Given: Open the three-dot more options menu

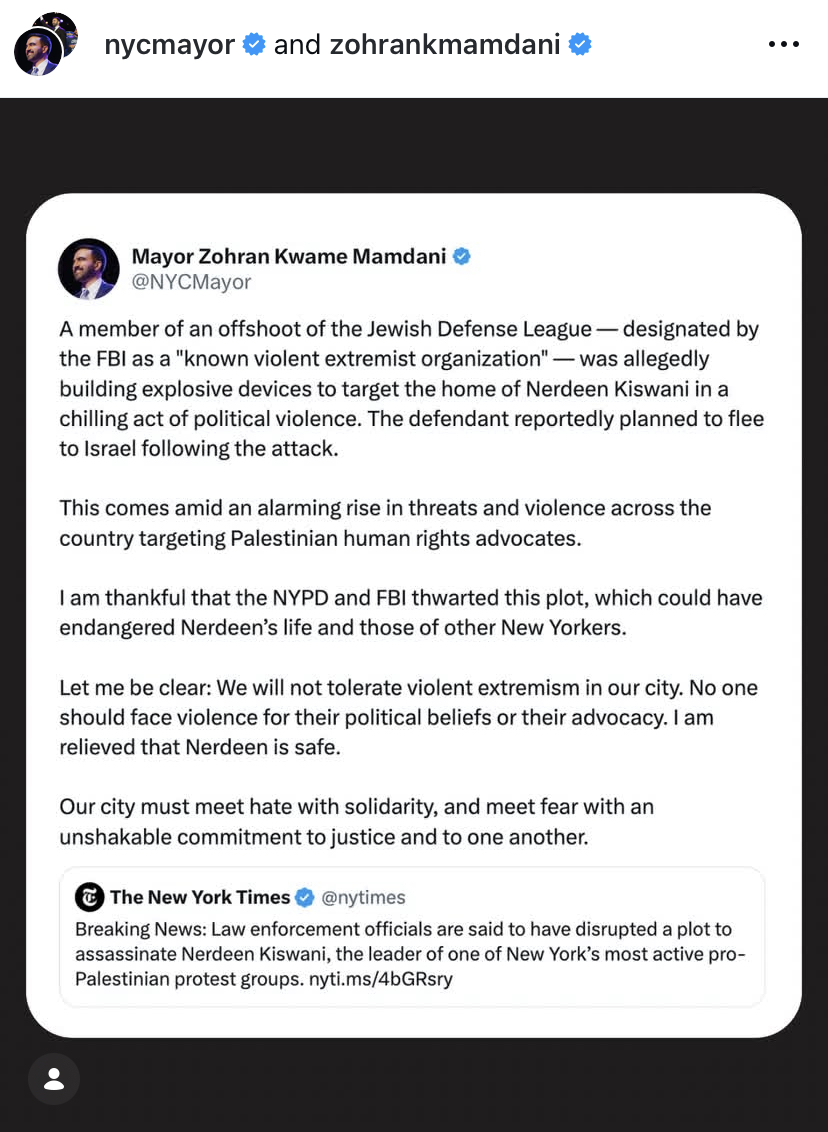Looking at the screenshot, I should (x=783, y=45).
